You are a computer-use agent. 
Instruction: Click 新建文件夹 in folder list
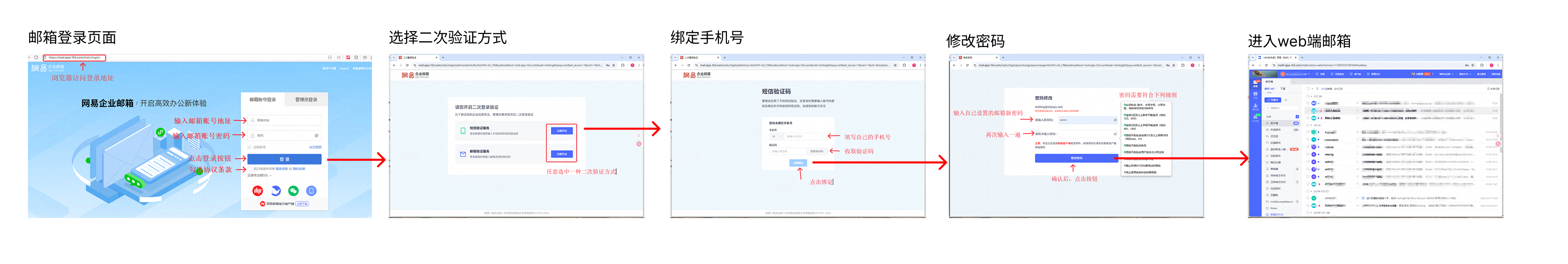coord(1275,215)
